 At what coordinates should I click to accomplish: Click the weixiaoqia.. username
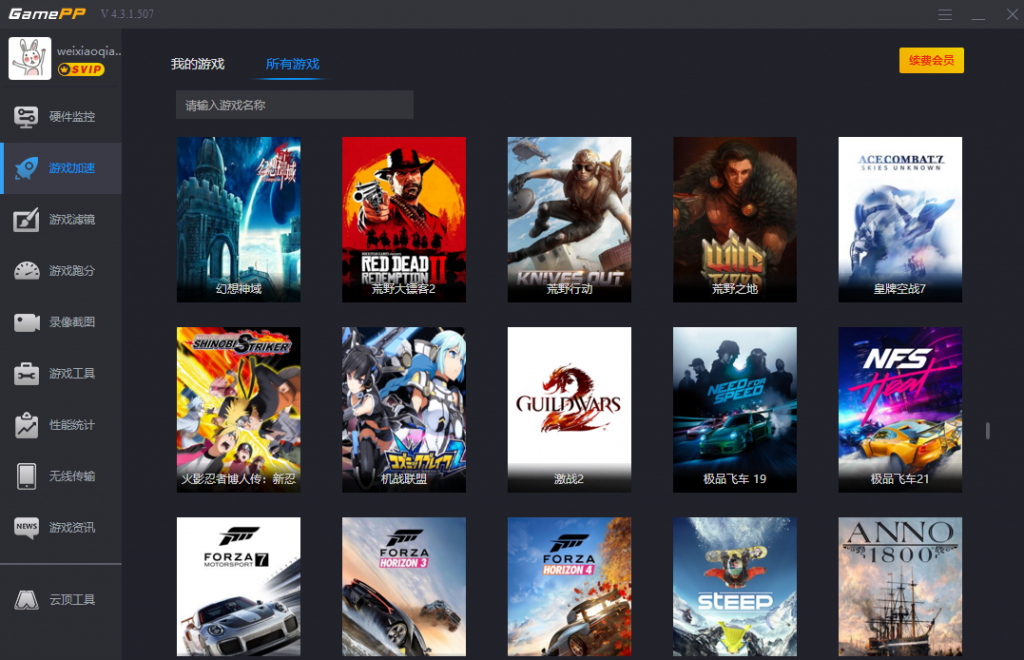click(x=89, y=51)
